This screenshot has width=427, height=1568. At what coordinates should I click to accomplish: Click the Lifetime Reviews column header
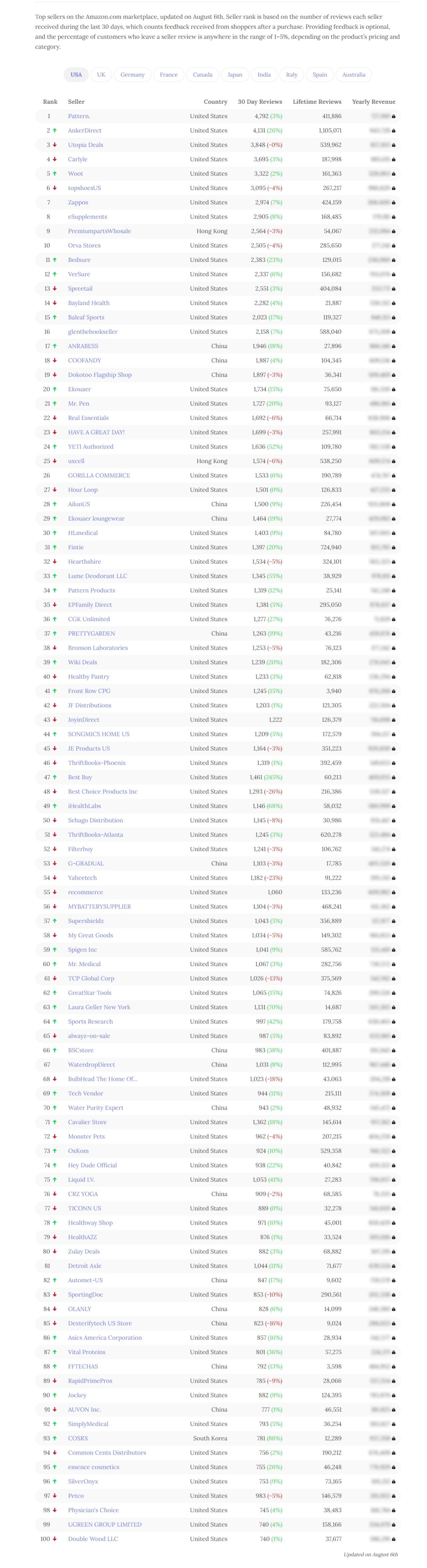point(318,102)
